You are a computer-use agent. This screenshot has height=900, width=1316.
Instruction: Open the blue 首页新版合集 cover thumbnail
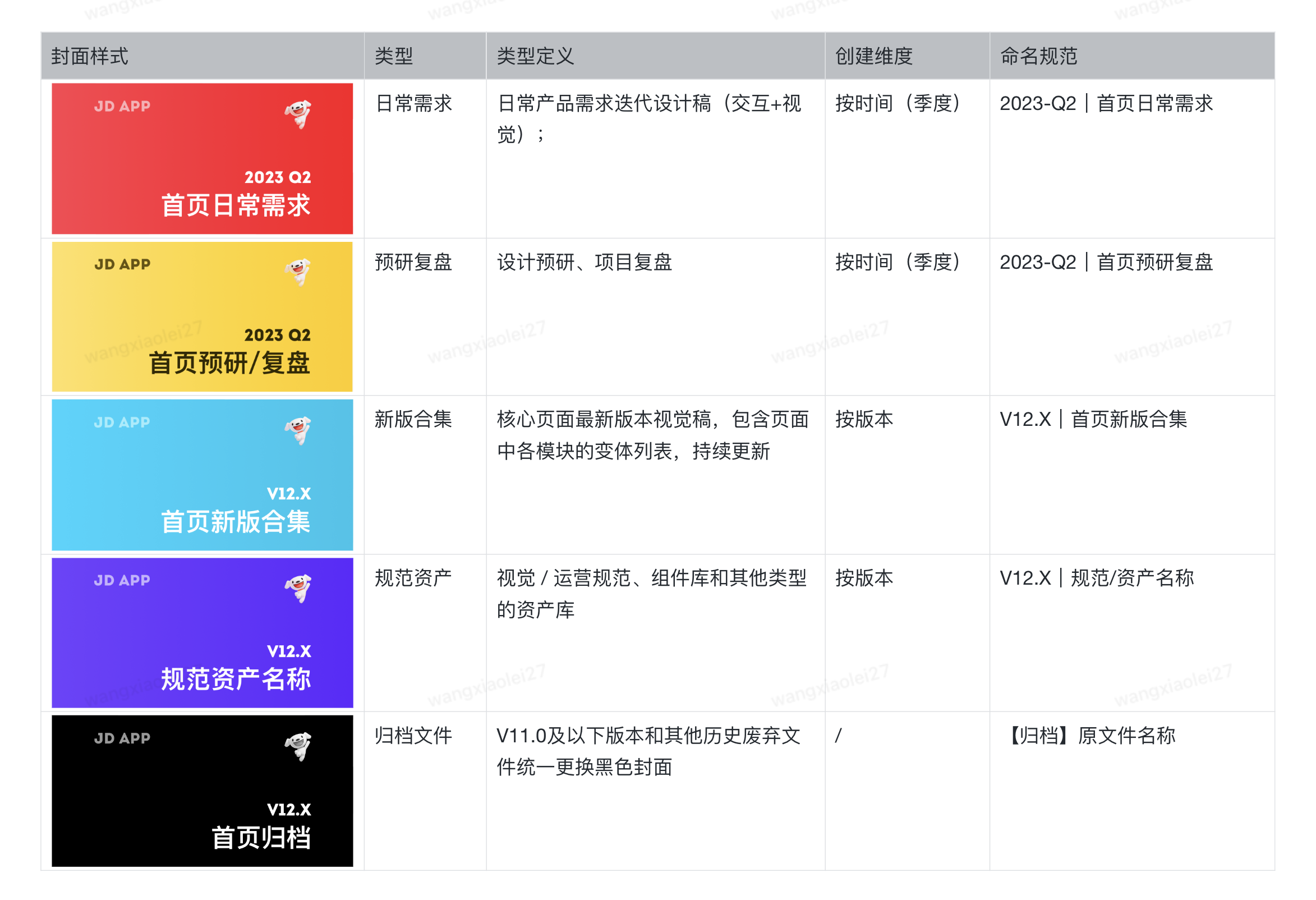click(x=202, y=475)
